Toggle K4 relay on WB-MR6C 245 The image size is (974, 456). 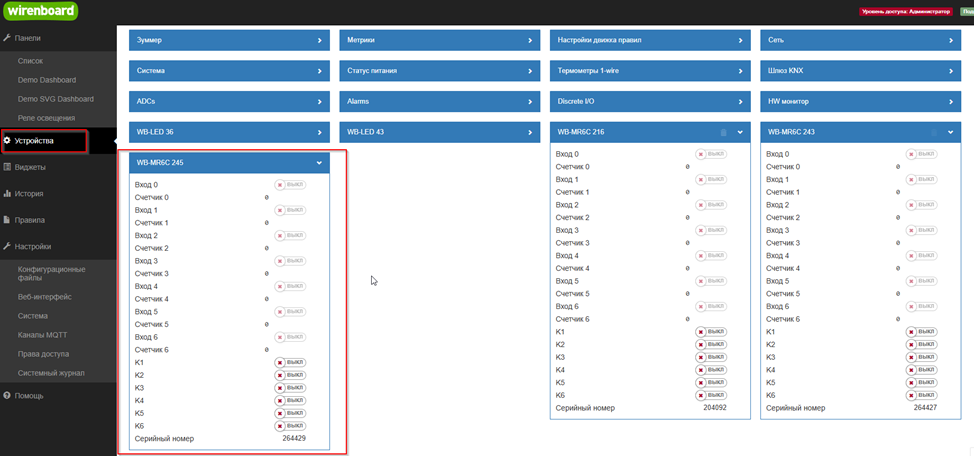pyautogui.click(x=291, y=400)
